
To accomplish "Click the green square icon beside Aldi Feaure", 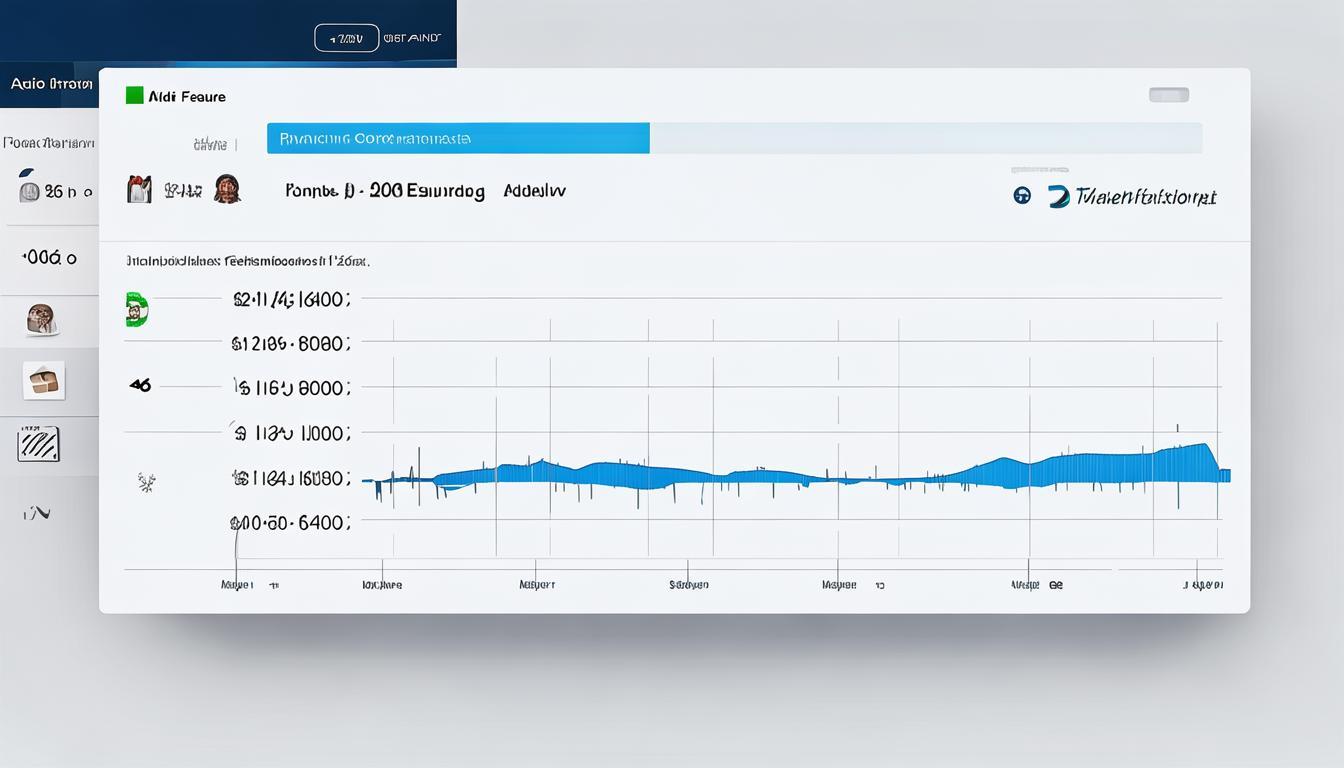I will [134, 96].
